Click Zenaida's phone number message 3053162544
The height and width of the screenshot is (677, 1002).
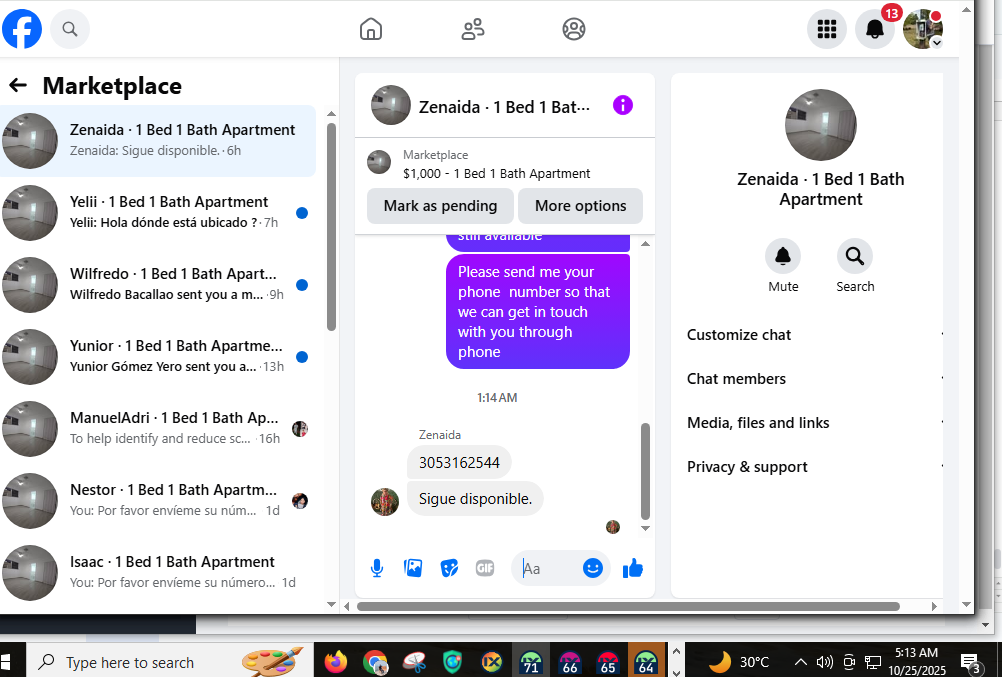pos(459,463)
